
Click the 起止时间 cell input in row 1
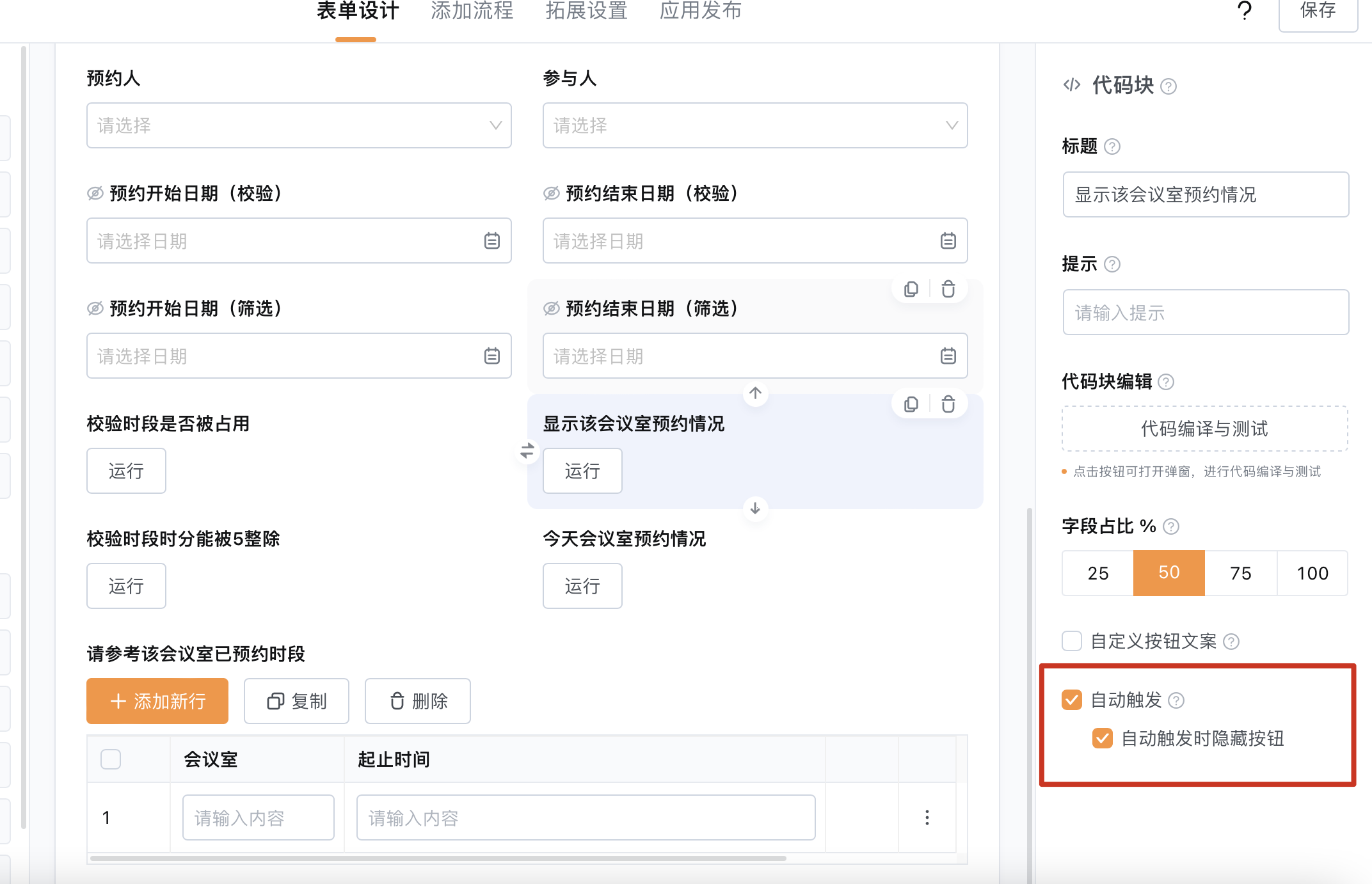click(x=586, y=817)
